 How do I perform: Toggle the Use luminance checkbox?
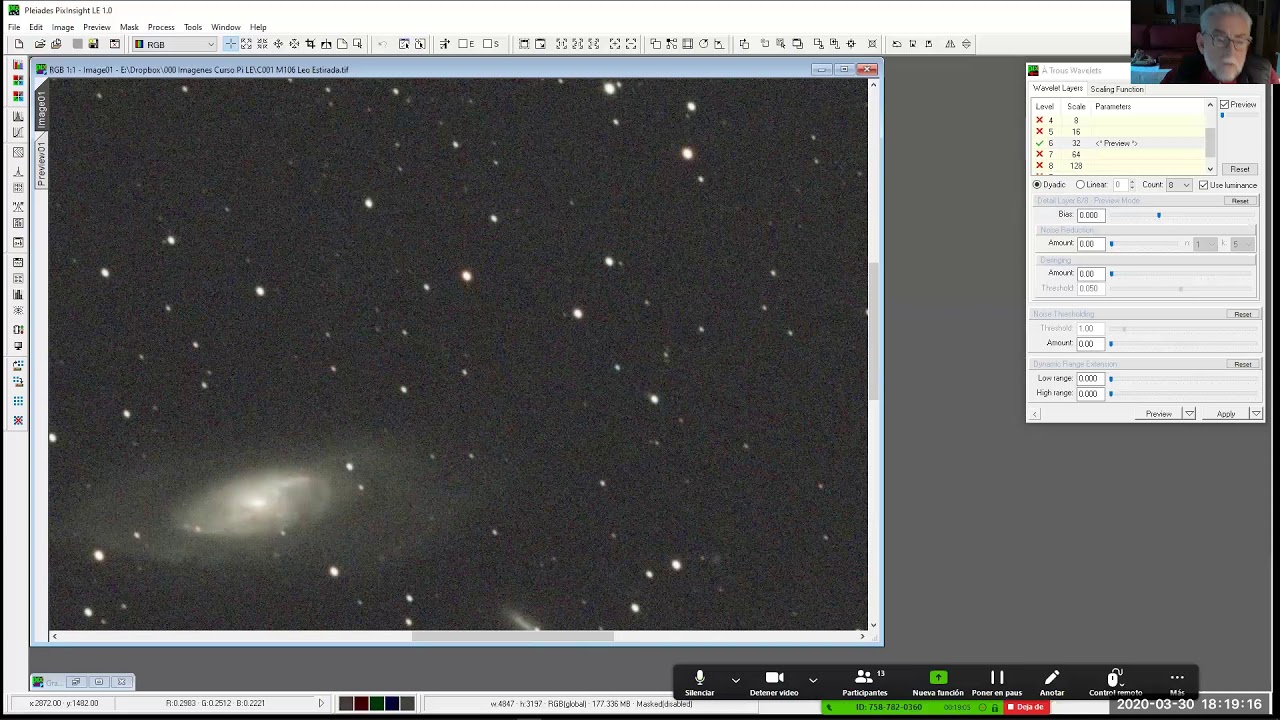(x=1203, y=185)
